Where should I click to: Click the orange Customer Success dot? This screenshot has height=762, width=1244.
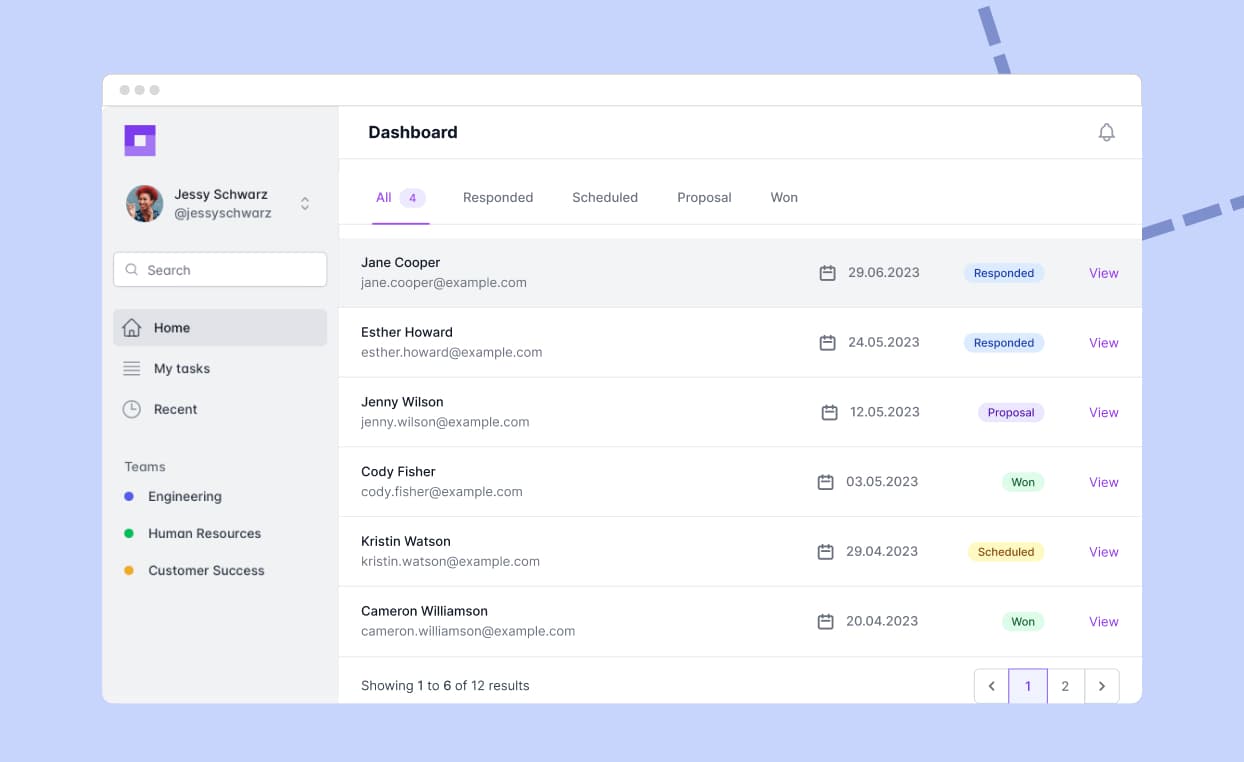pyautogui.click(x=129, y=570)
